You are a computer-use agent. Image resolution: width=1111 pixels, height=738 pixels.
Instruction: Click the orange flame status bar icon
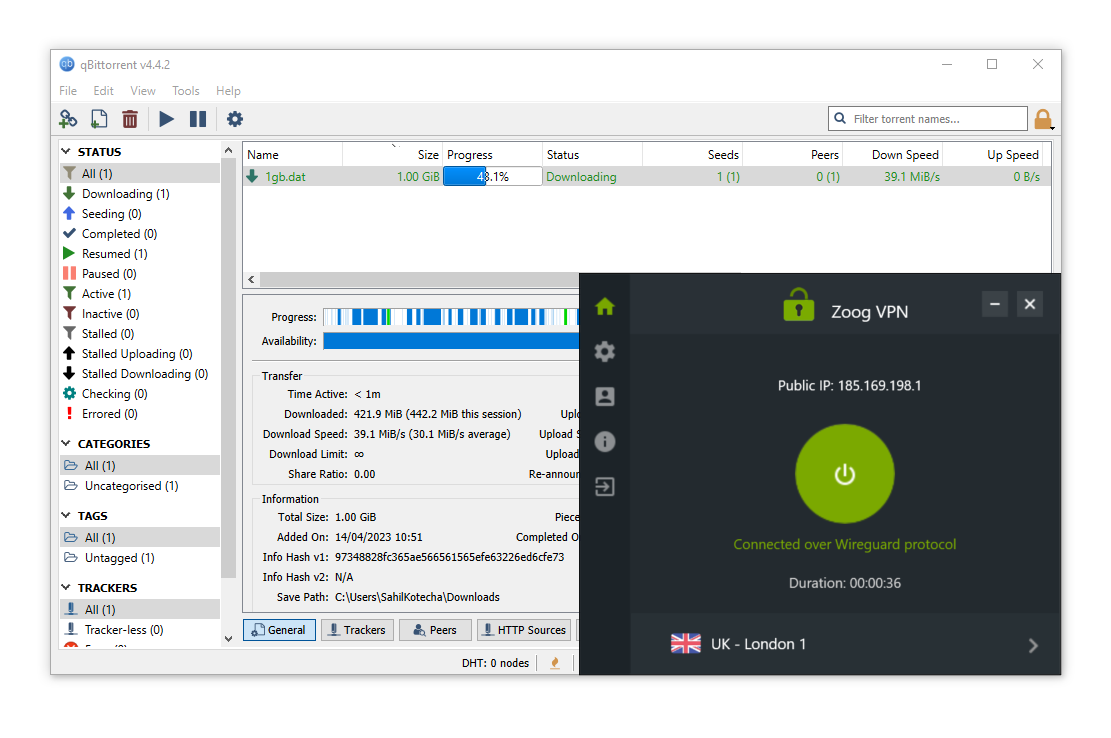[x=555, y=663]
